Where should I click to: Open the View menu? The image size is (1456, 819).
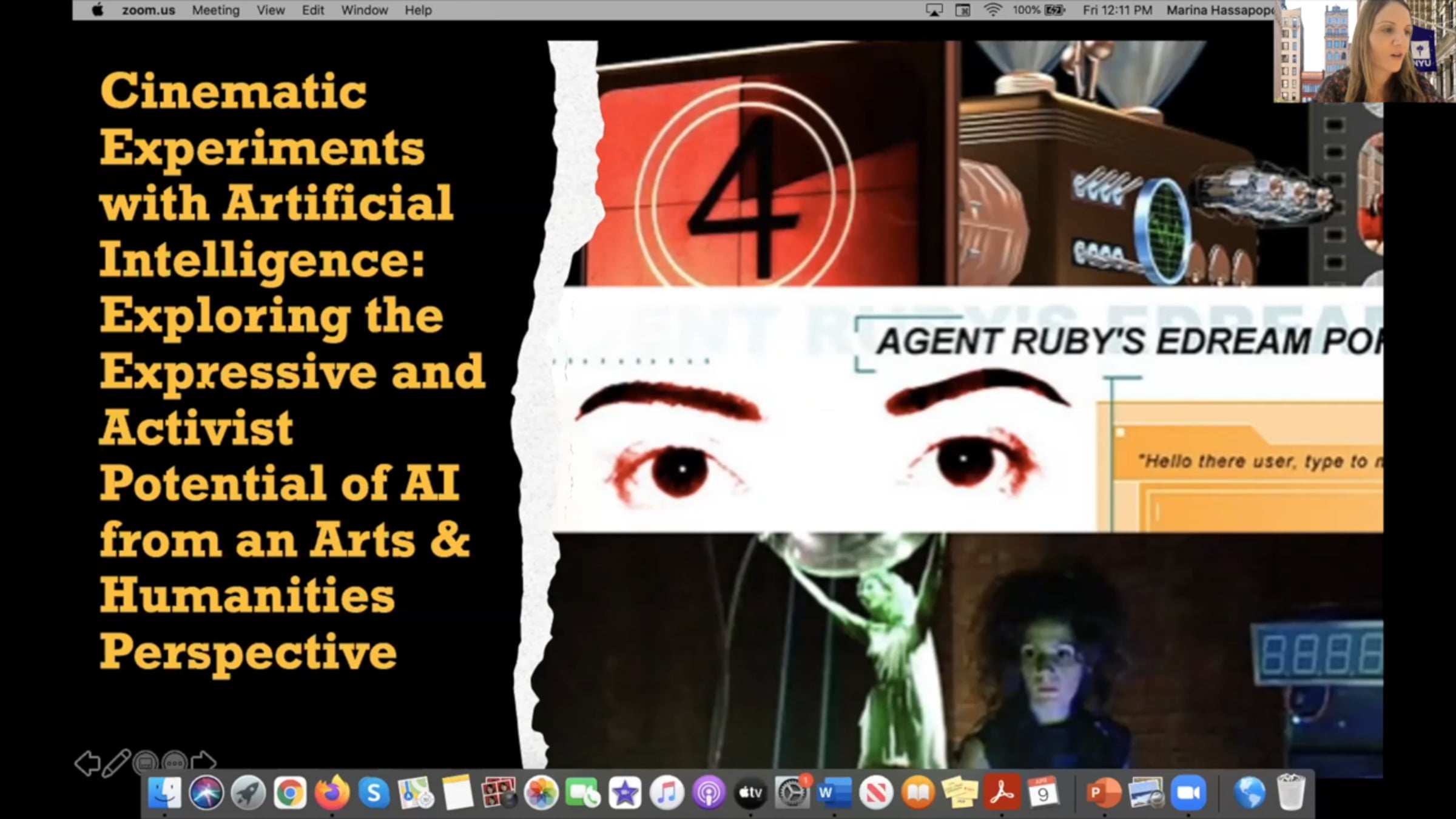coord(271,10)
